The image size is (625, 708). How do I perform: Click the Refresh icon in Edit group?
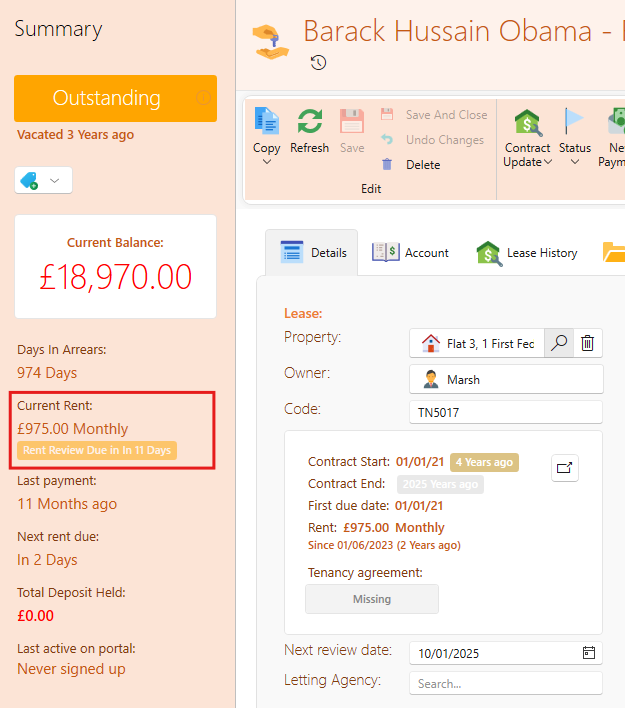pos(309,121)
